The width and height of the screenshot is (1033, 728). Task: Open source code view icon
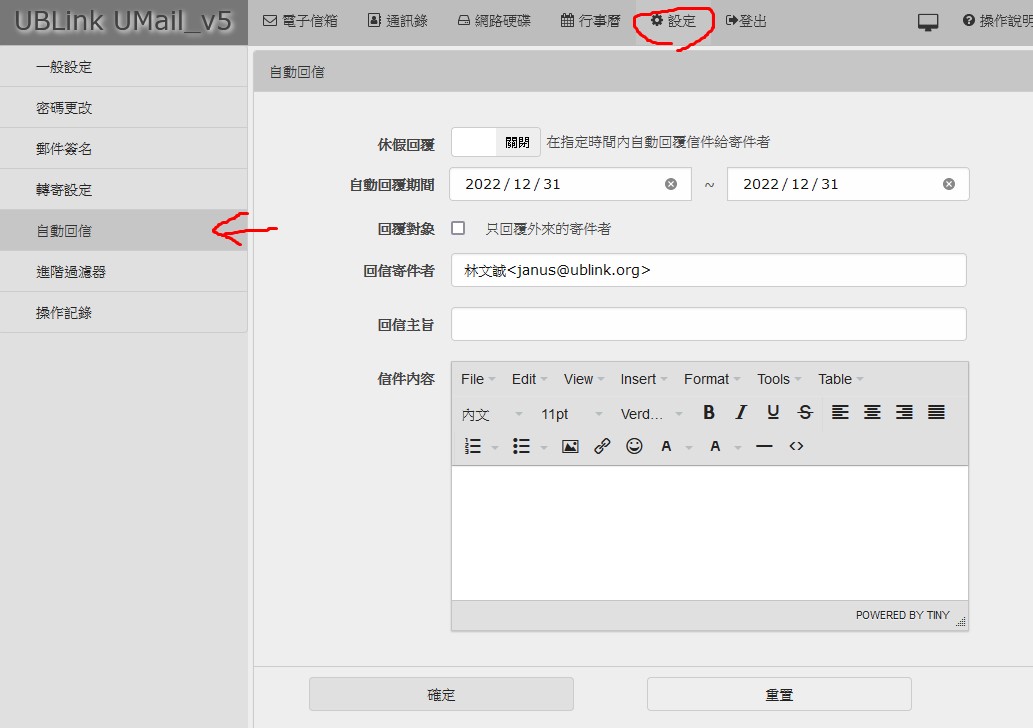point(796,447)
